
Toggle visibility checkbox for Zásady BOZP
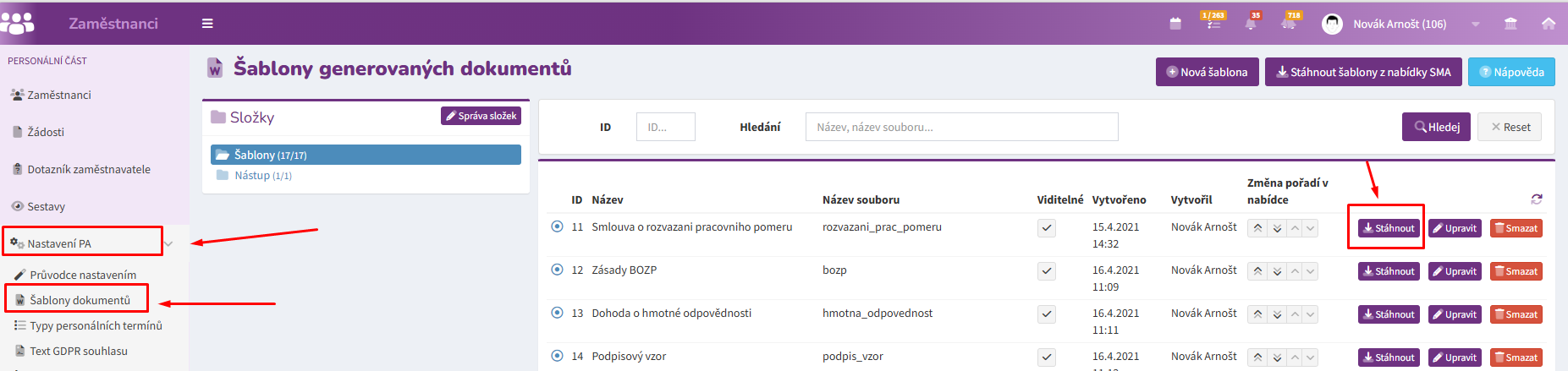[1047, 271]
